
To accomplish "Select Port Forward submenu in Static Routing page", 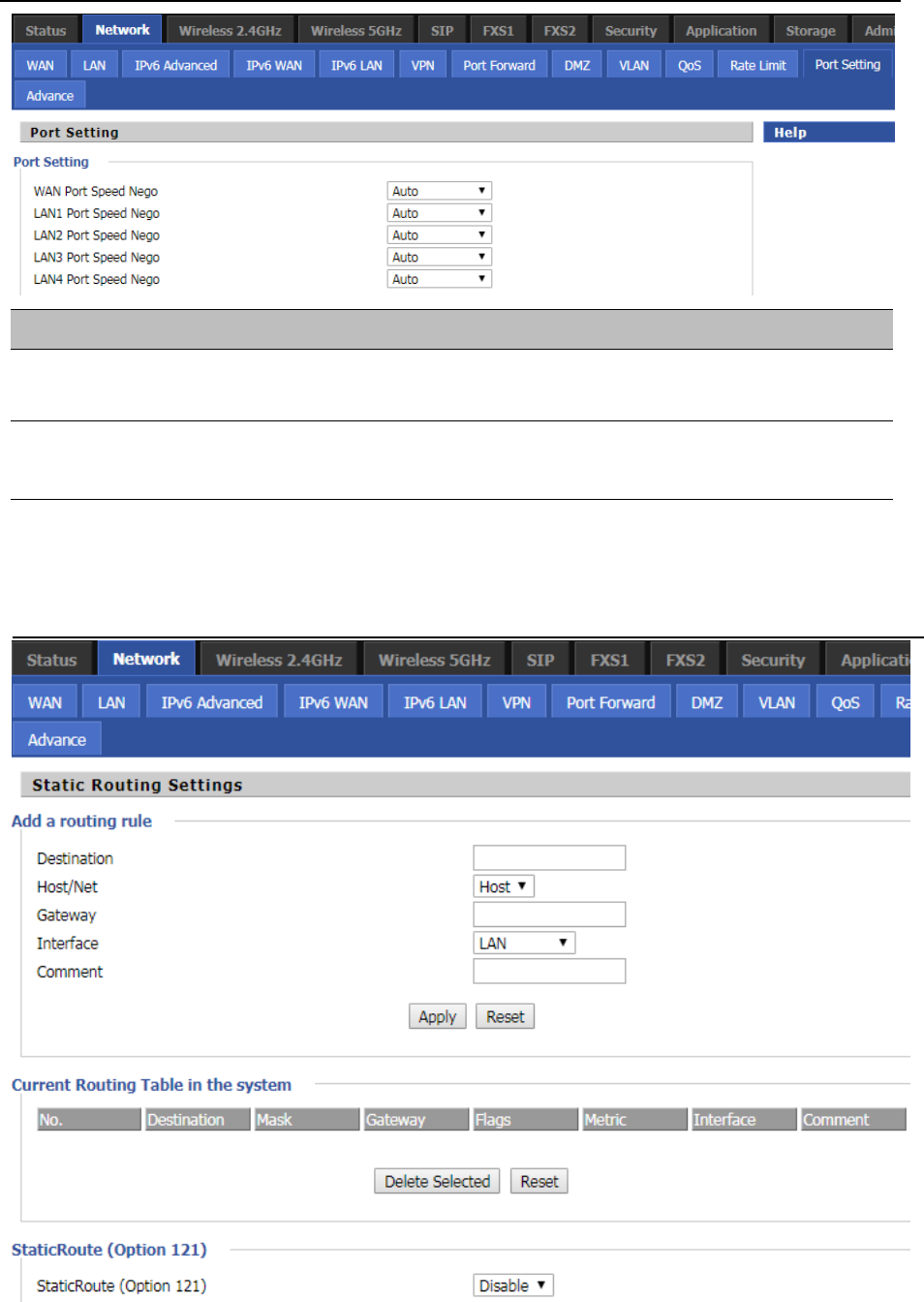I will click(610, 702).
